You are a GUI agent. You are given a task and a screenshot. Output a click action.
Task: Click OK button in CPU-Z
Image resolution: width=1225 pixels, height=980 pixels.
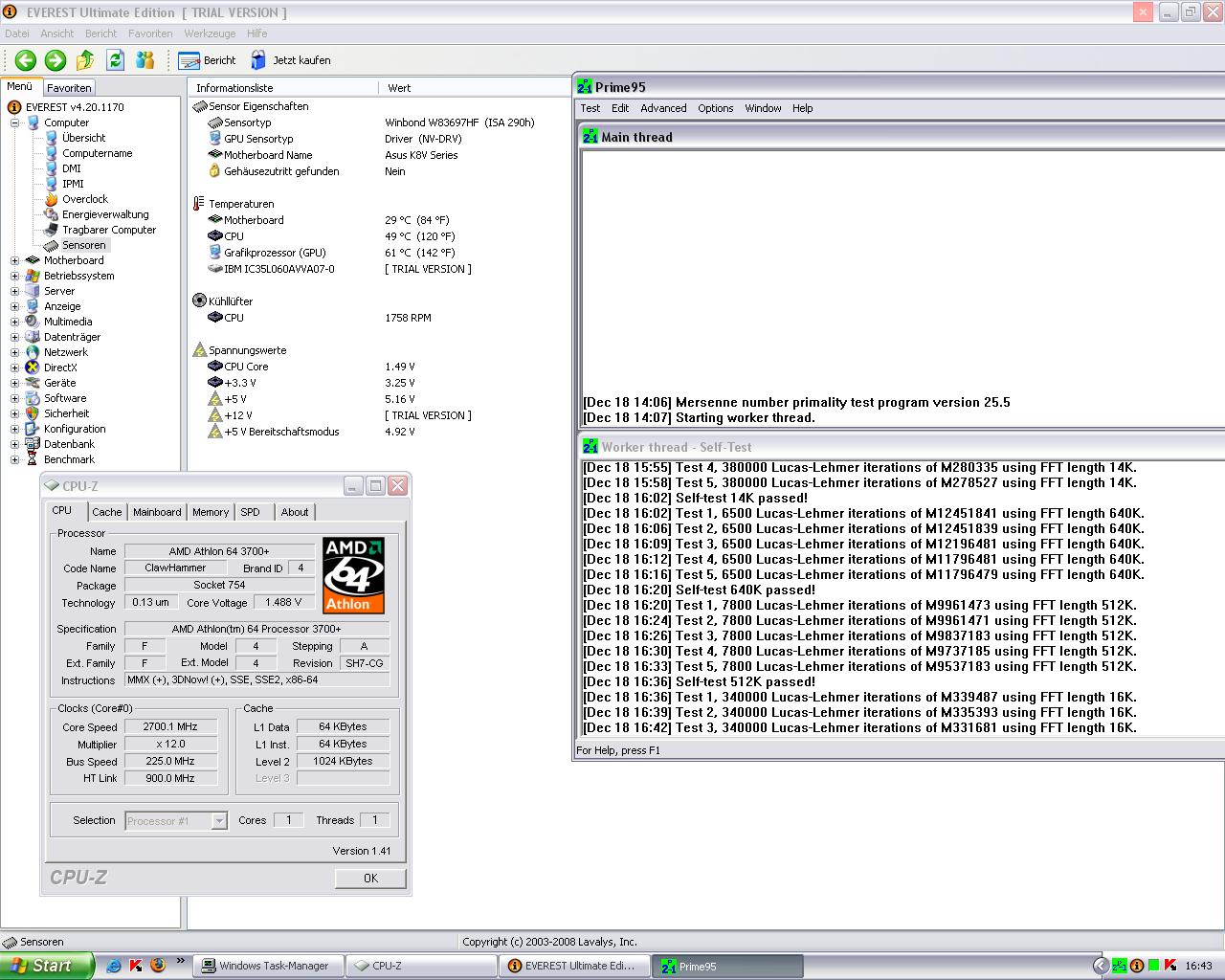370,879
